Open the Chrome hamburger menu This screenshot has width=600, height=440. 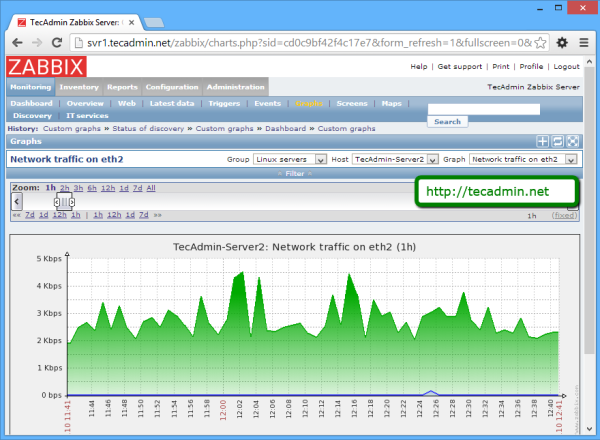click(583, 44)
